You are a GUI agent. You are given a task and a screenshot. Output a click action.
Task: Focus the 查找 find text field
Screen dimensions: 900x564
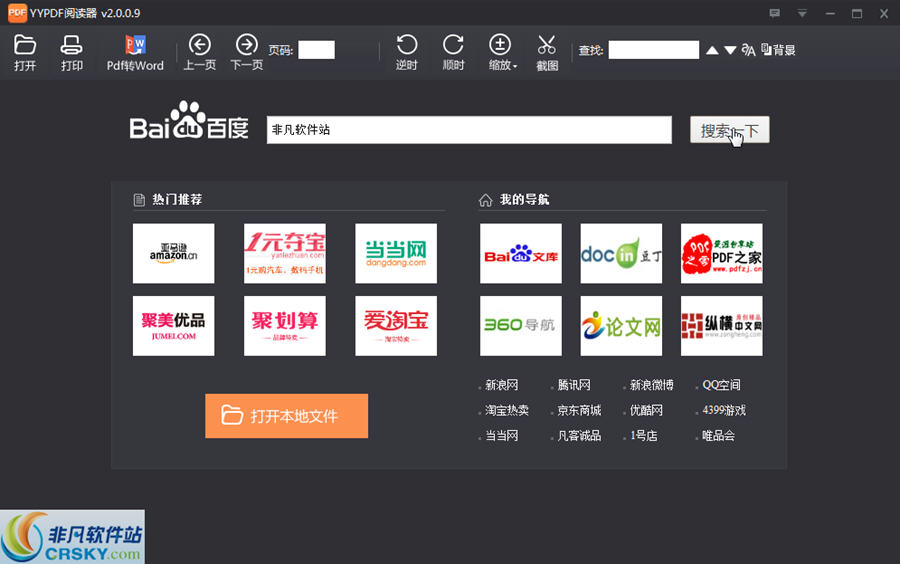pos(653,50)
